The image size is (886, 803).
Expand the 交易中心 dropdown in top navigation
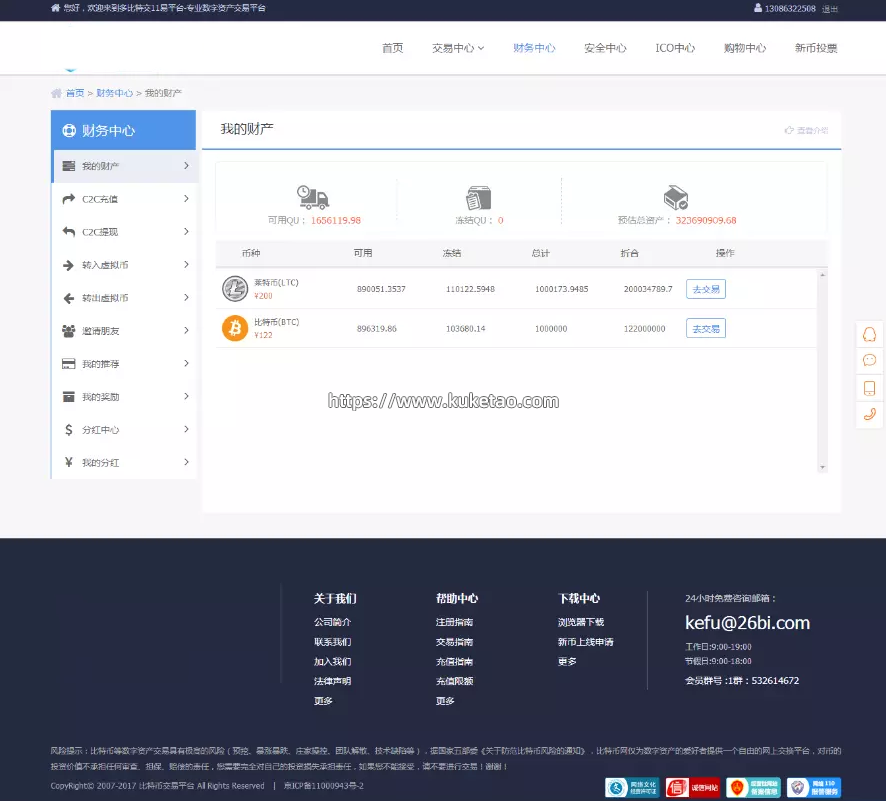click(458, 48)
